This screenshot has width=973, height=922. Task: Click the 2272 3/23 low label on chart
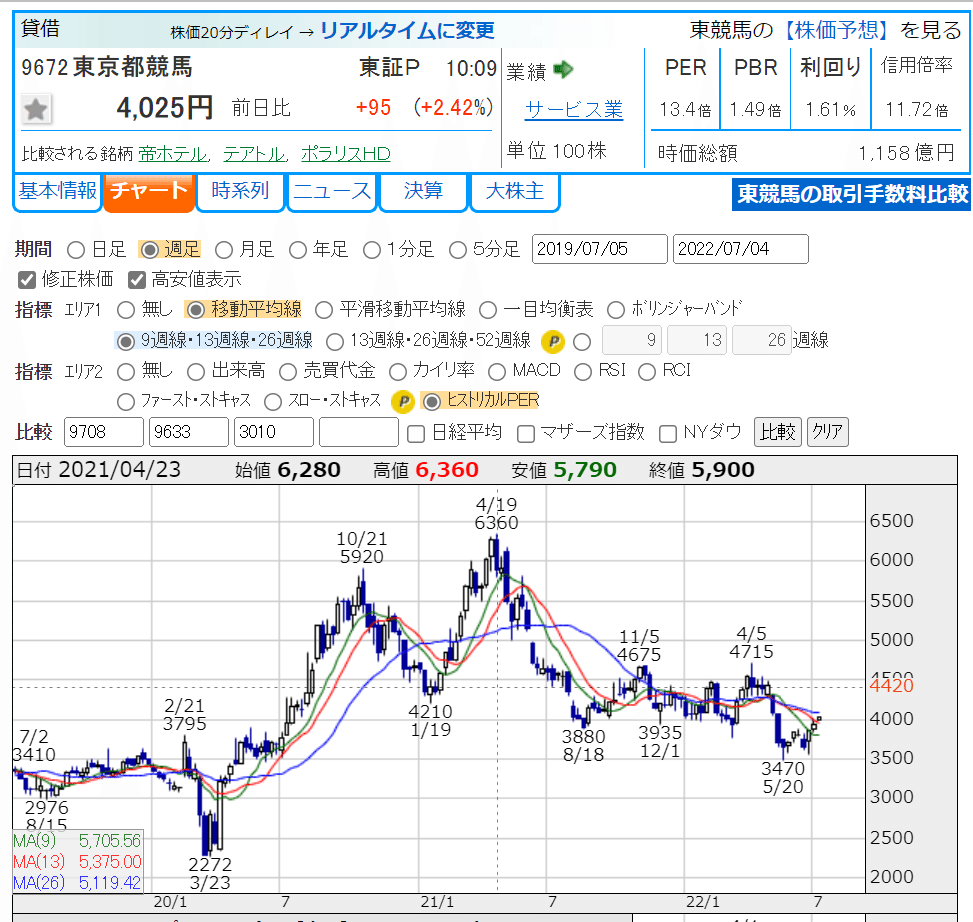210,874
